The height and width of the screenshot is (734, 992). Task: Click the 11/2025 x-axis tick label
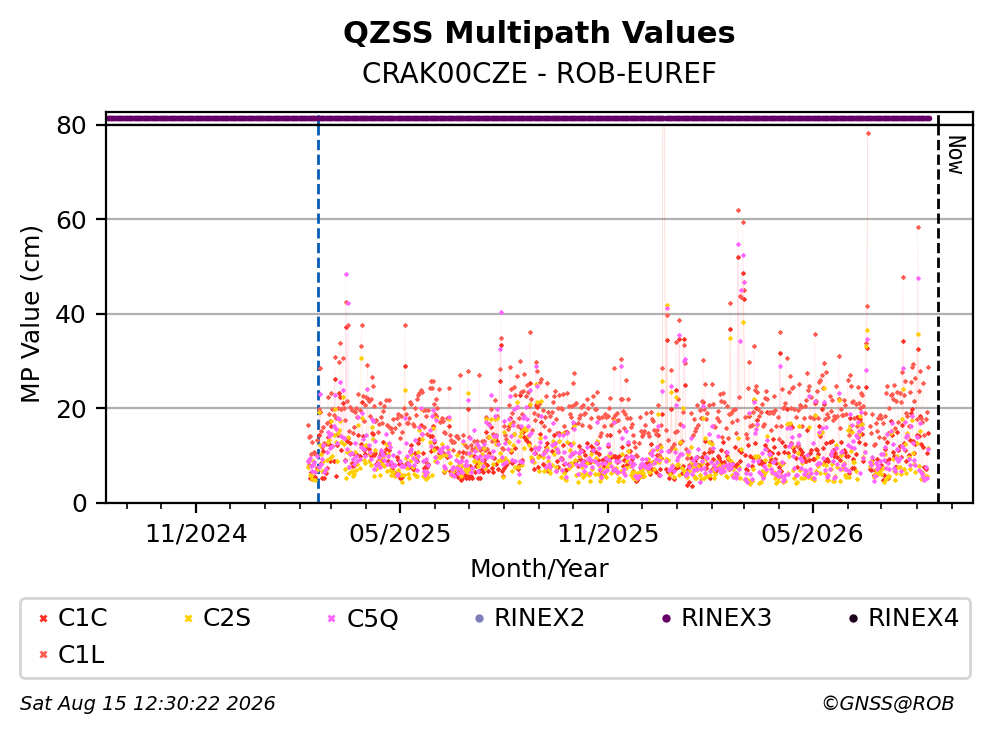[608, 534]
